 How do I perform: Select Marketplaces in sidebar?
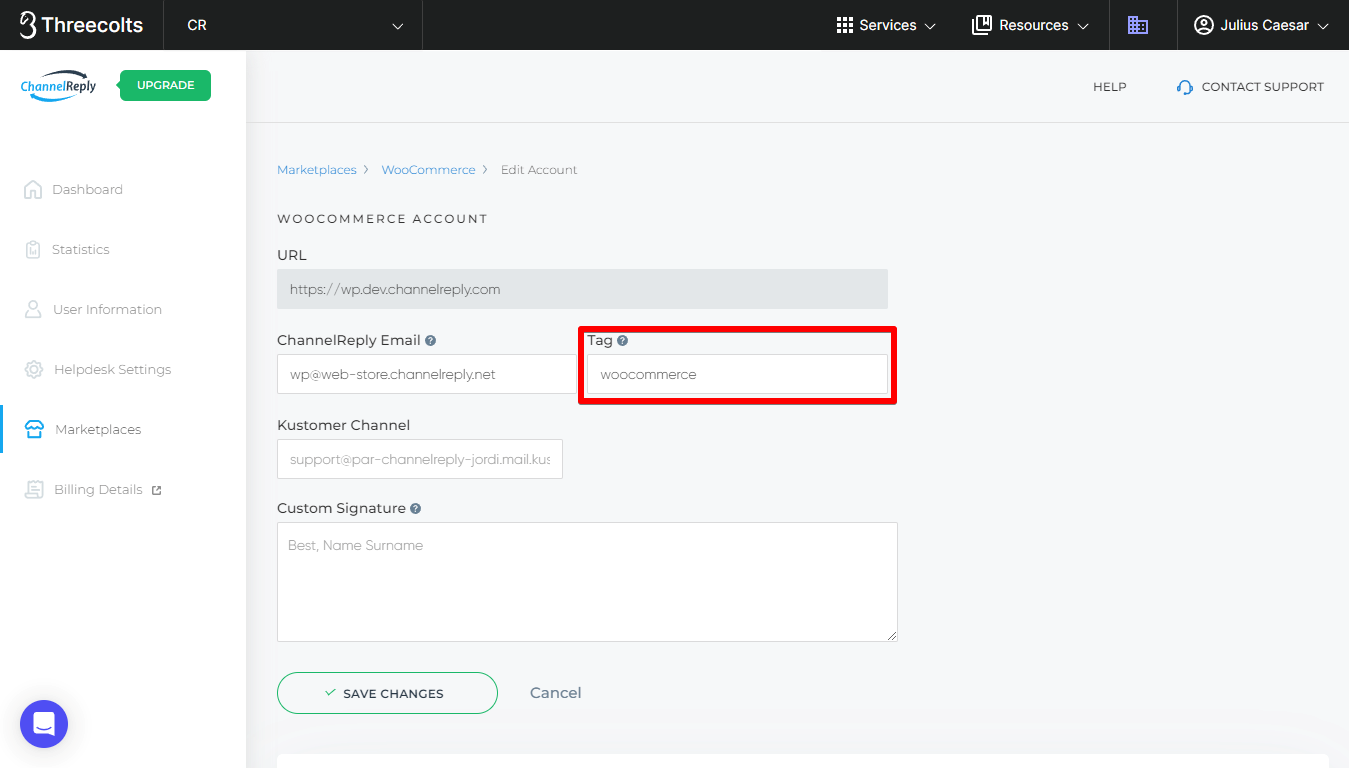tap(98, 429)
